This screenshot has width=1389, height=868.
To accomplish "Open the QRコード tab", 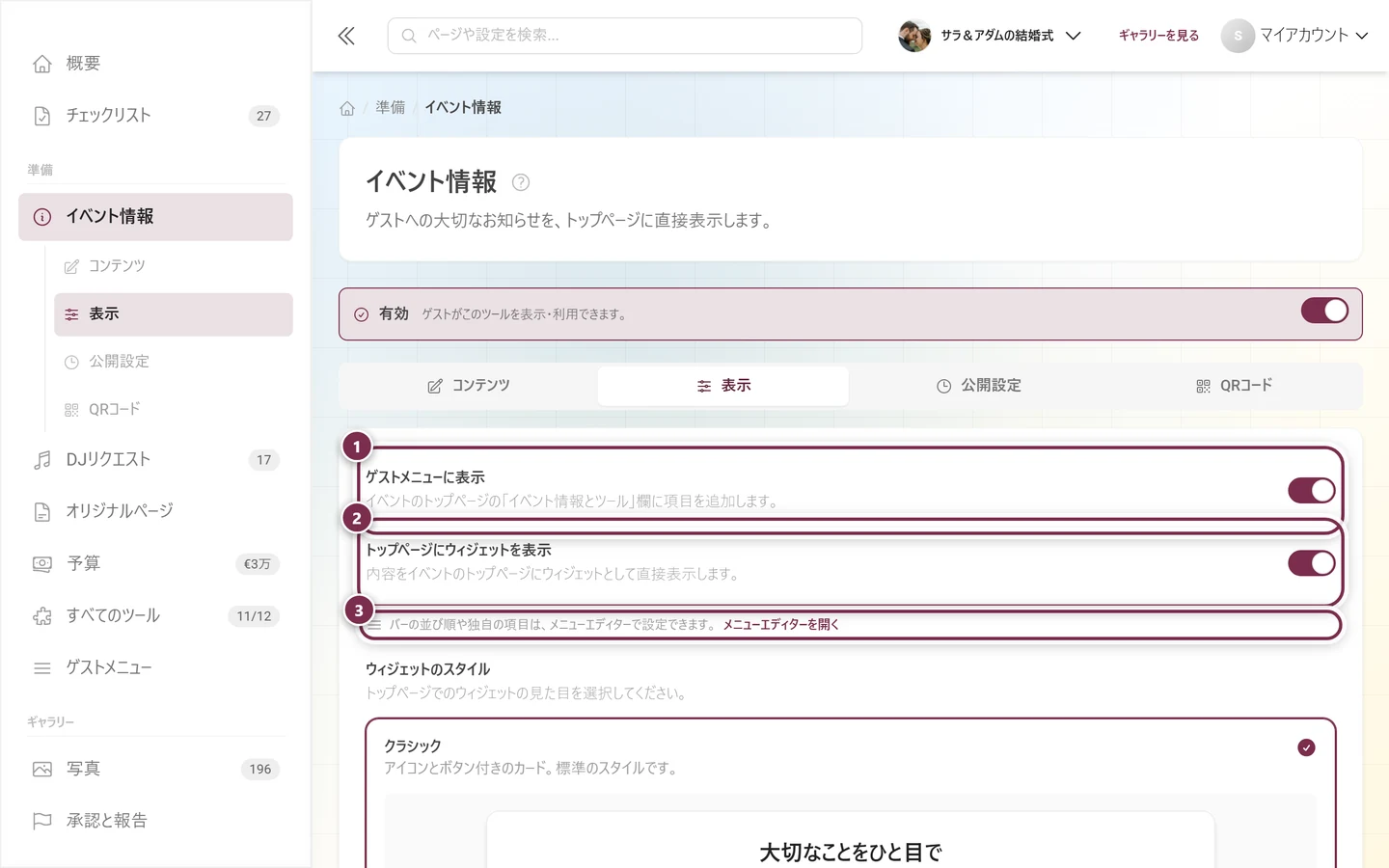I will pos(1233,386).
